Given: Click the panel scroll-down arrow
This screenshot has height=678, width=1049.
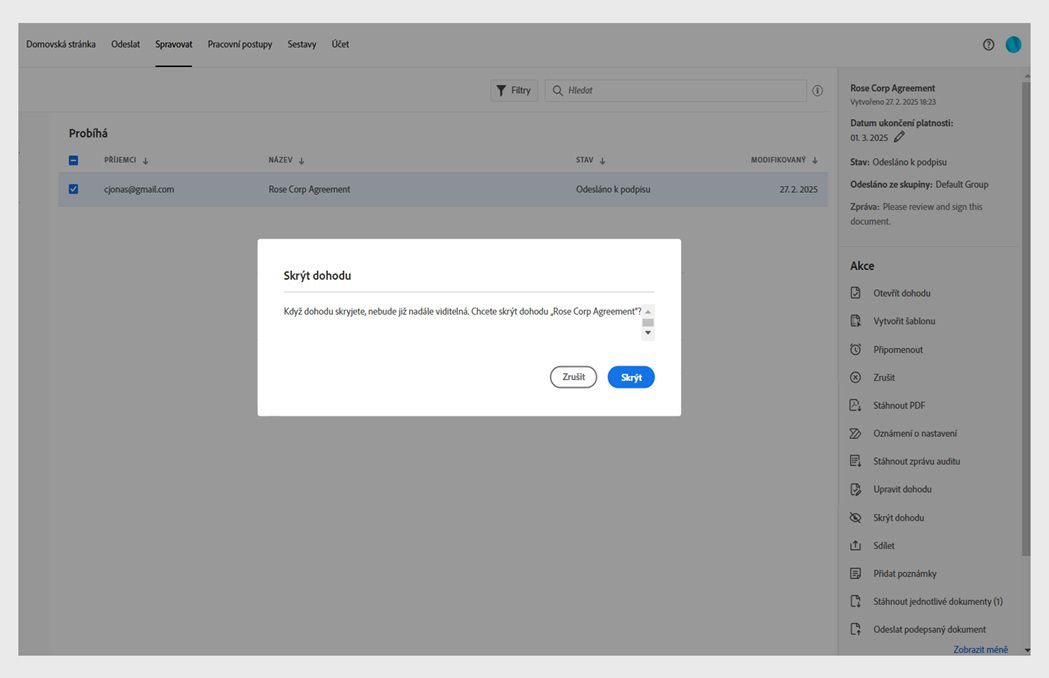Looking at the screenshot, I should click(1027, 650).
